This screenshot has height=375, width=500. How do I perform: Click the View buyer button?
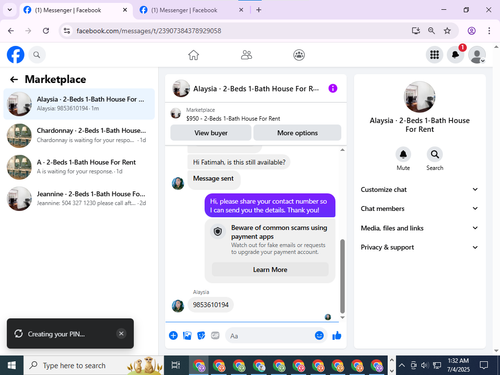[x=211, y=133]
